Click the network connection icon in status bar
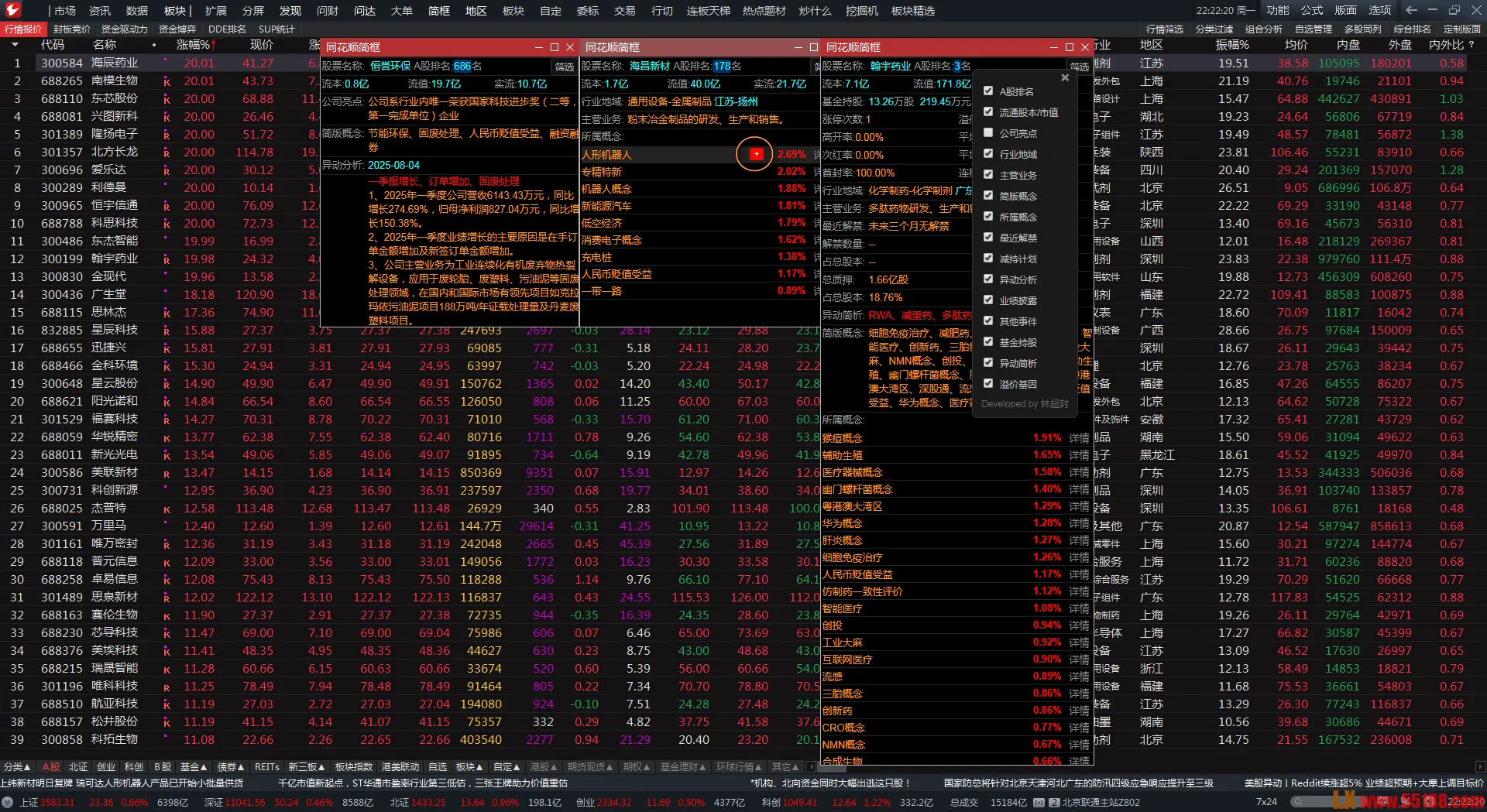This screenshot has height=812, width=1487. click(1040, 802)
